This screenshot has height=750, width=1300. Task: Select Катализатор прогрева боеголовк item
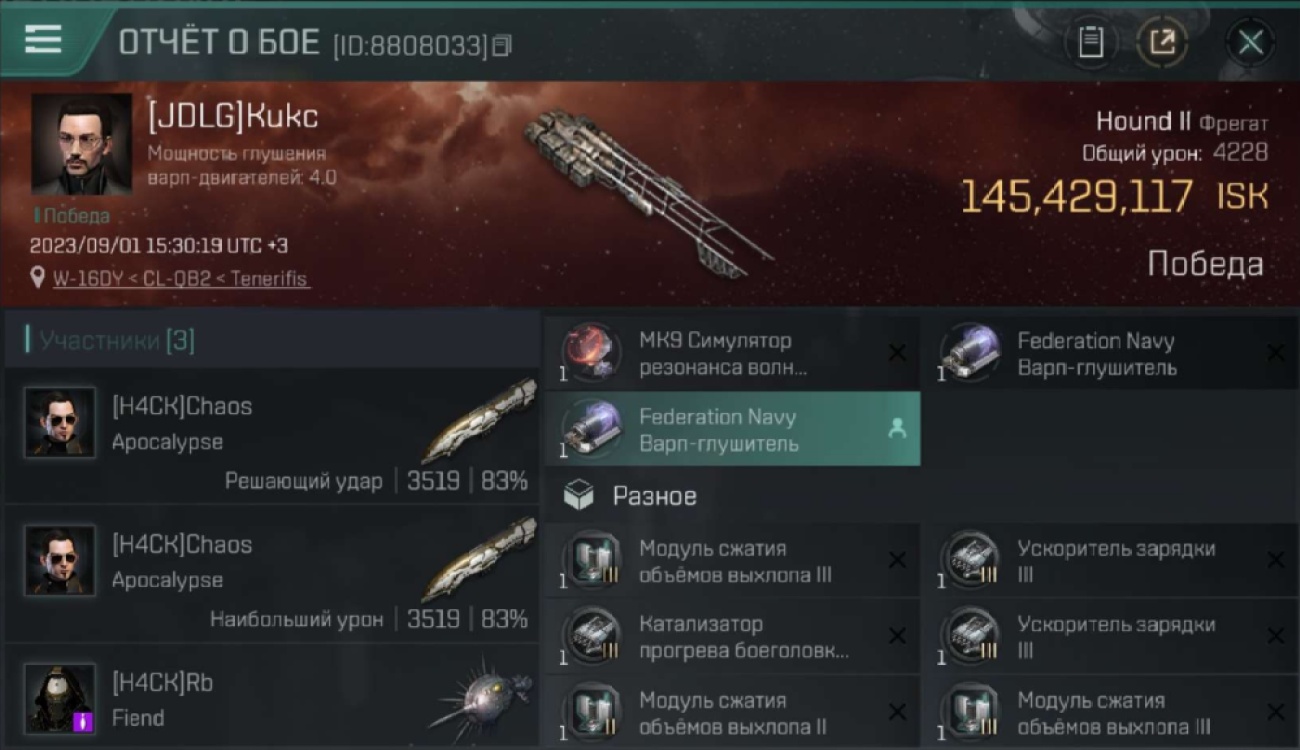coord(732,637)
